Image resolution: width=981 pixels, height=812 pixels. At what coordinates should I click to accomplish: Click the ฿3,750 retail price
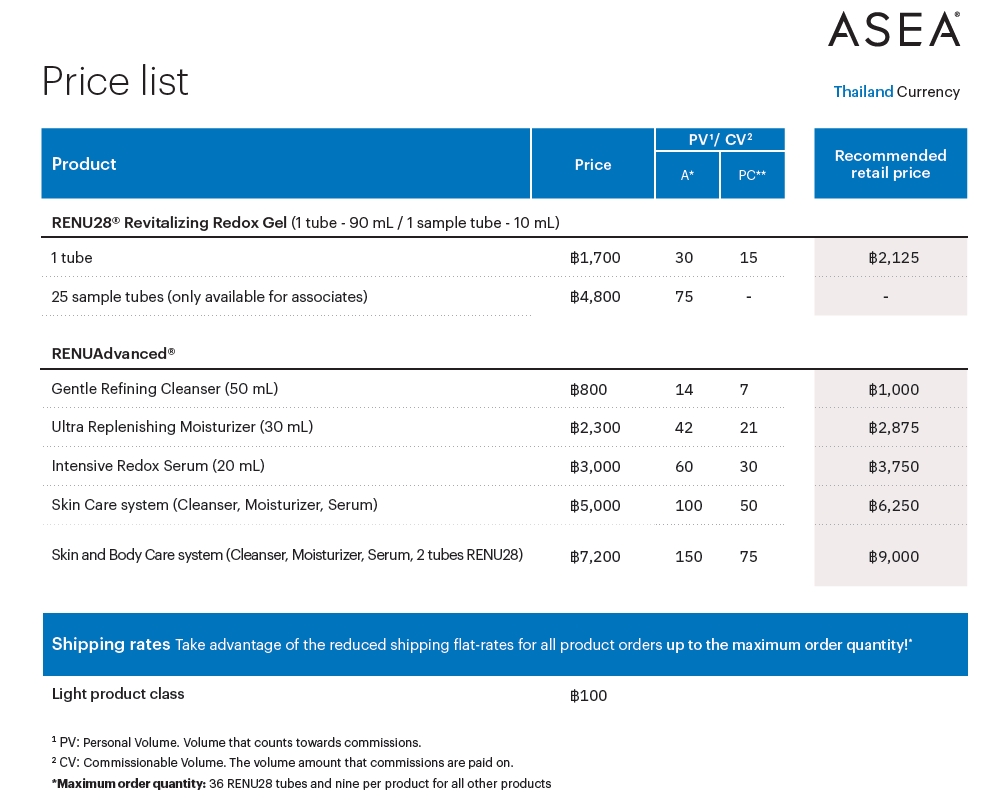click(x=893, y=467)
